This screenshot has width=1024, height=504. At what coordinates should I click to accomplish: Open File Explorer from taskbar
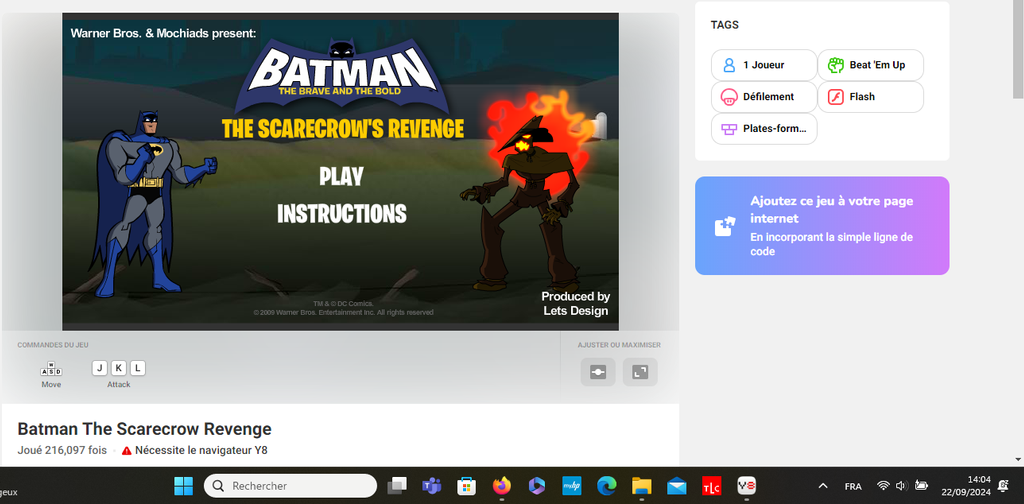click(x=641, y=486)
